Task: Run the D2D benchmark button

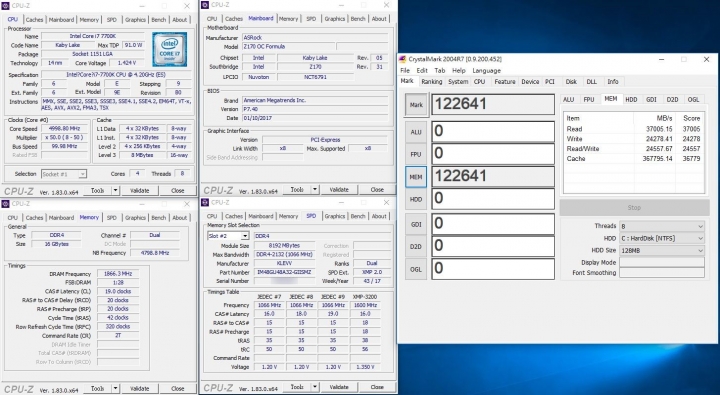Action: tap(416, 247)
